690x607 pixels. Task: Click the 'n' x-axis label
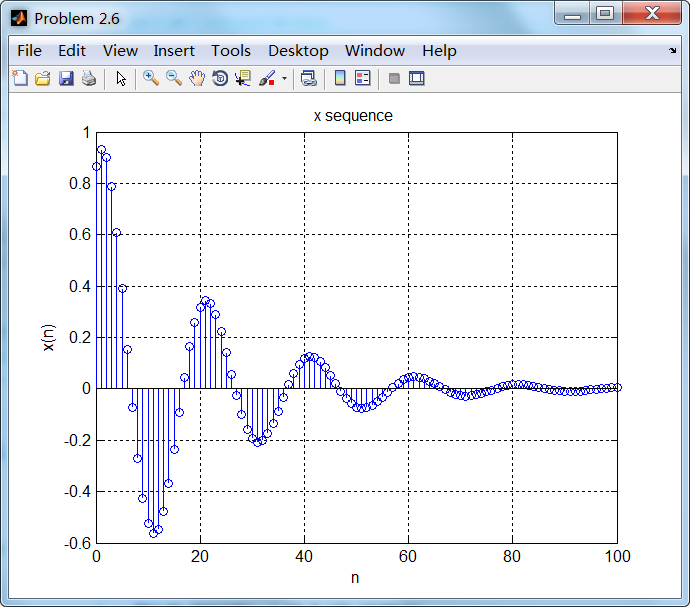click(355, 578)
